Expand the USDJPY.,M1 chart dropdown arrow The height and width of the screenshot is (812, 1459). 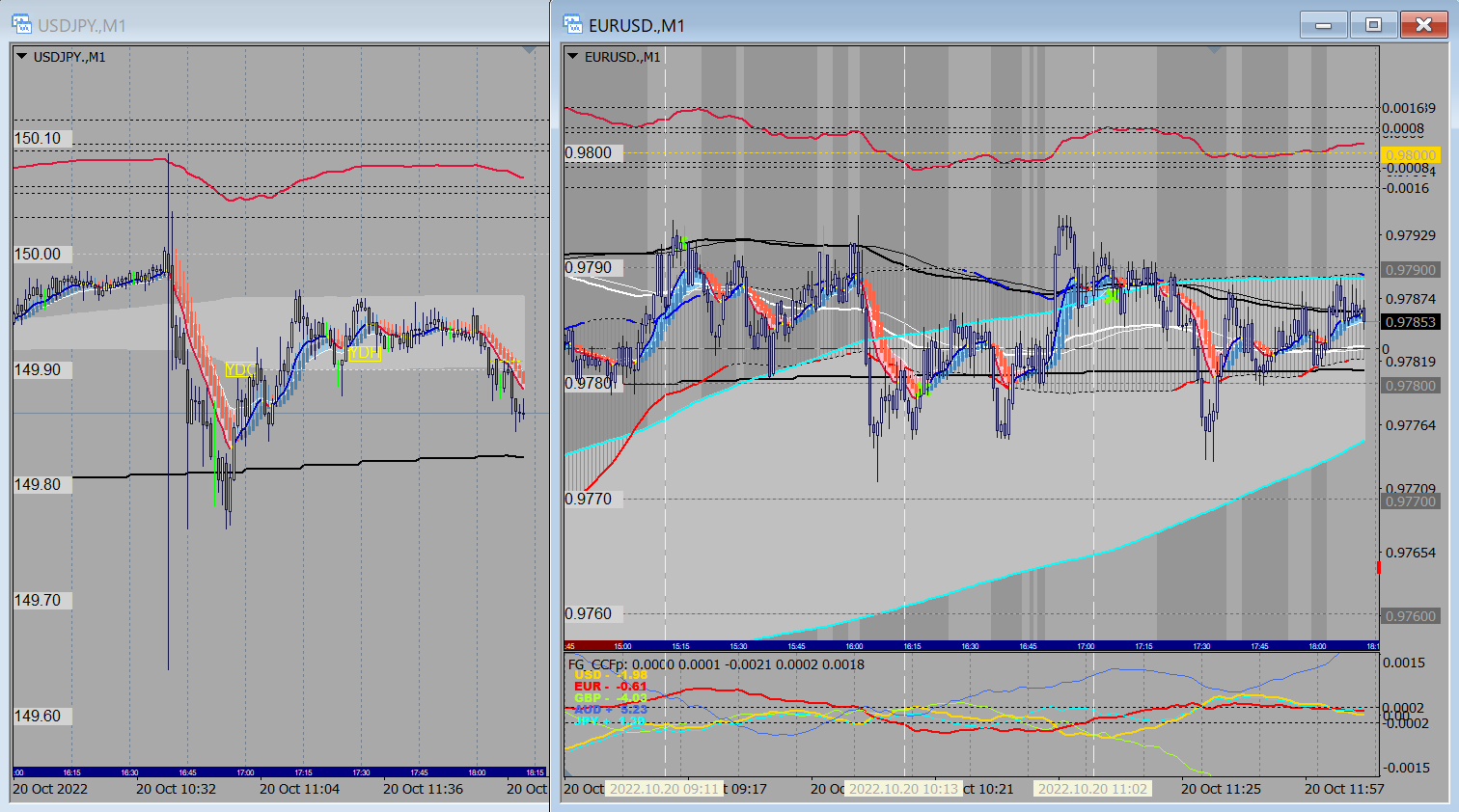click(21, 57)
